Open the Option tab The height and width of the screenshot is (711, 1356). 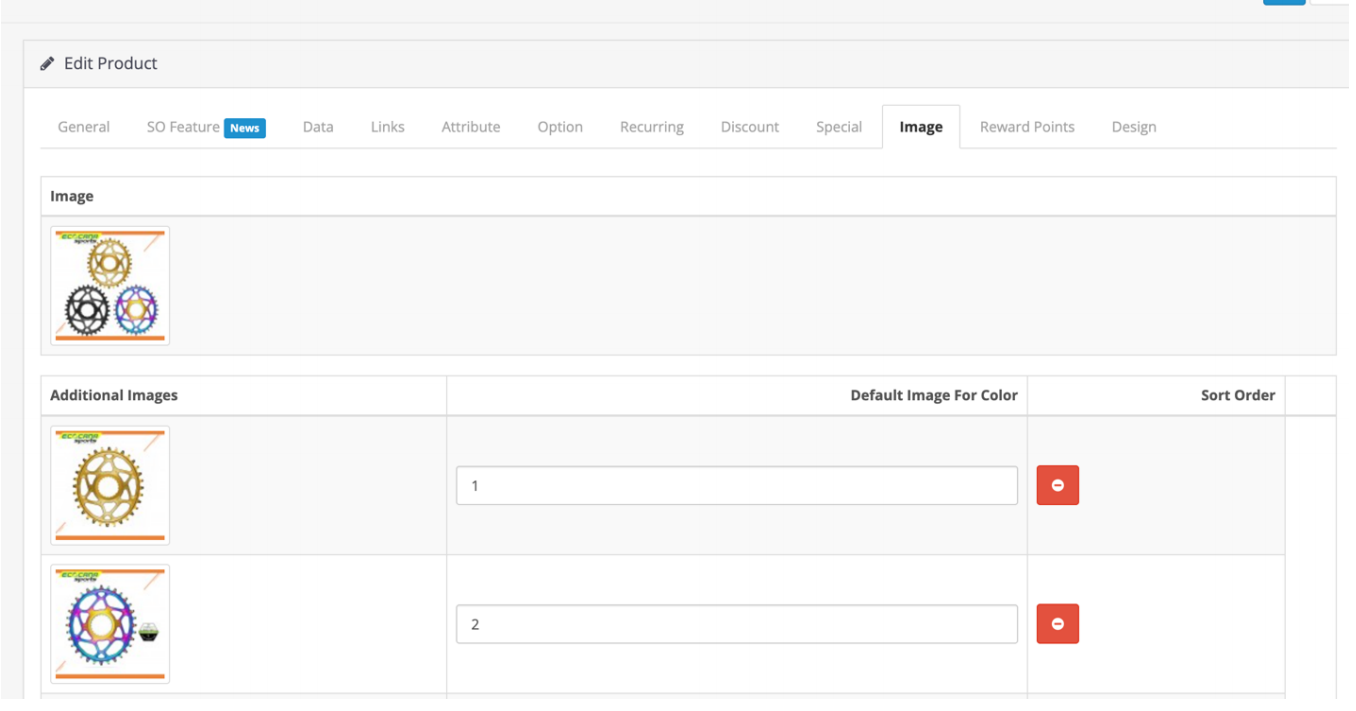[x=560, y=127]
